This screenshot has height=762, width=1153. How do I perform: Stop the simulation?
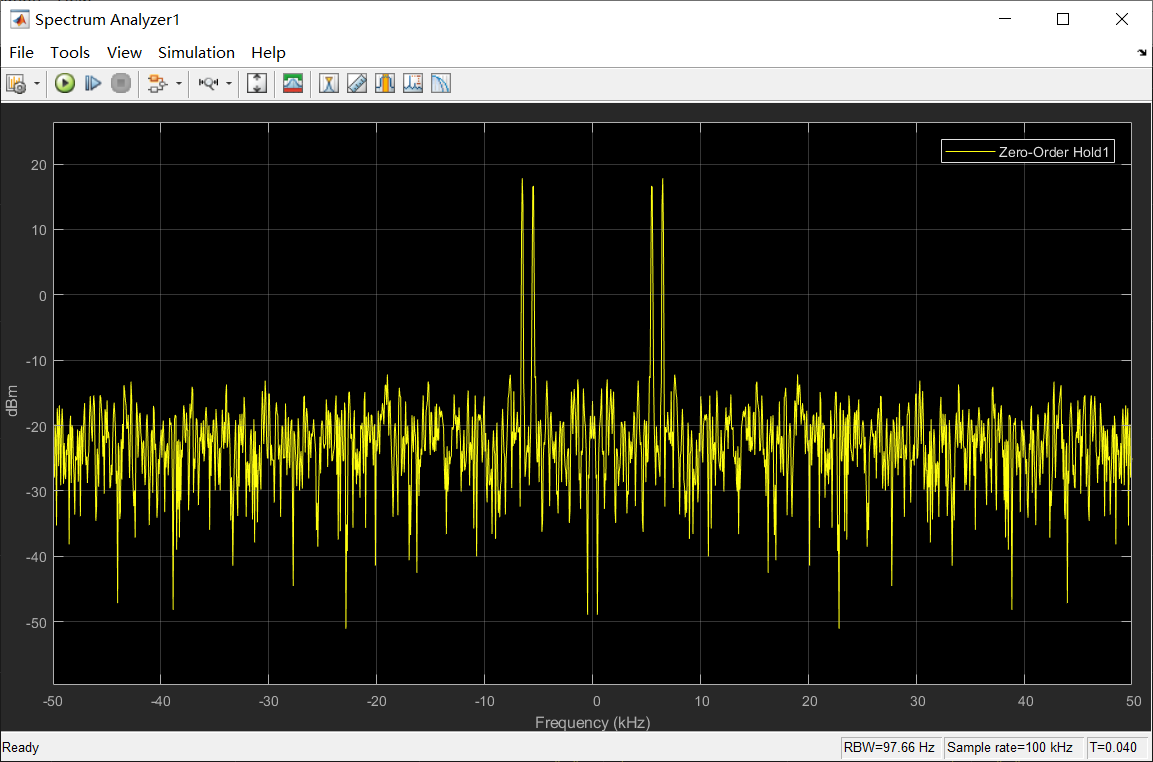(x=121, y=84)
